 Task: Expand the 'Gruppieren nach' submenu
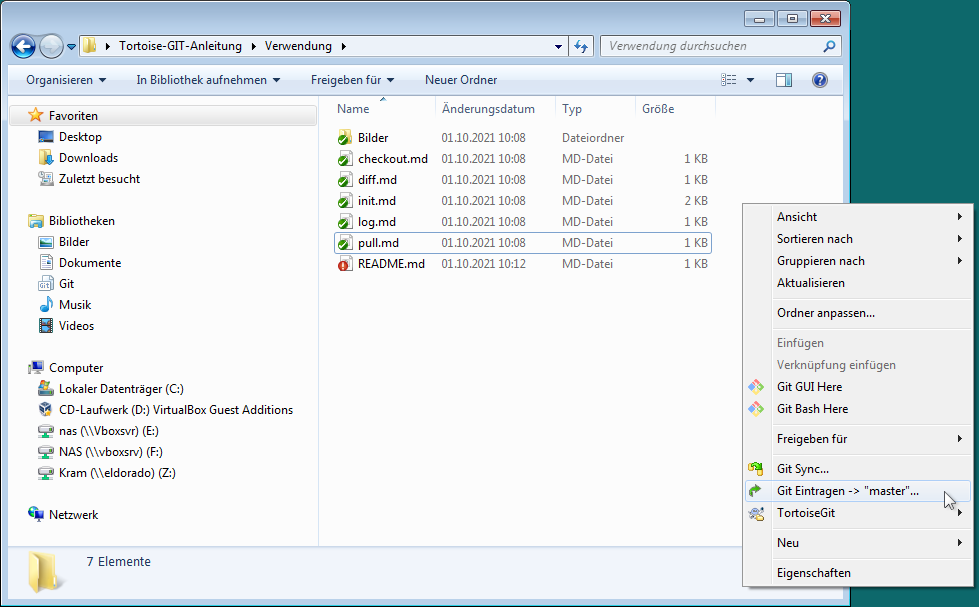pyautogui.click(x=858, y=261)
